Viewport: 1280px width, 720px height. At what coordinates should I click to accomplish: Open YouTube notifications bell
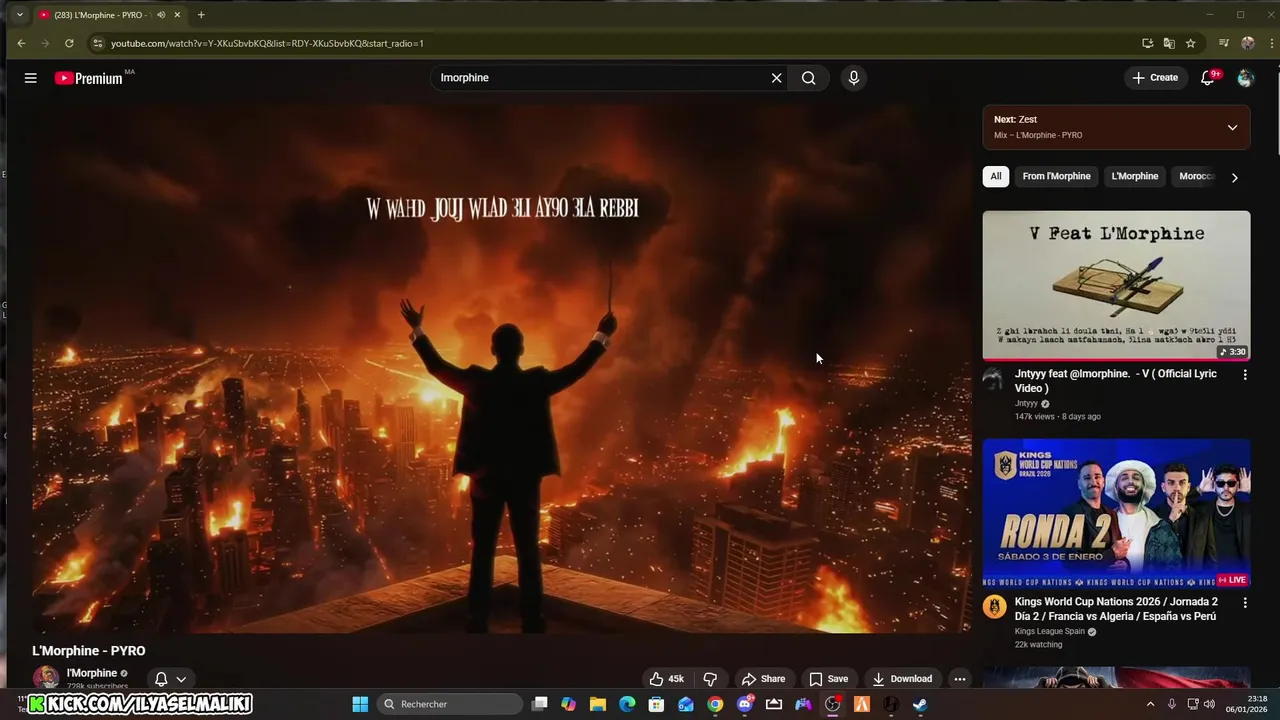(1208, 78)
